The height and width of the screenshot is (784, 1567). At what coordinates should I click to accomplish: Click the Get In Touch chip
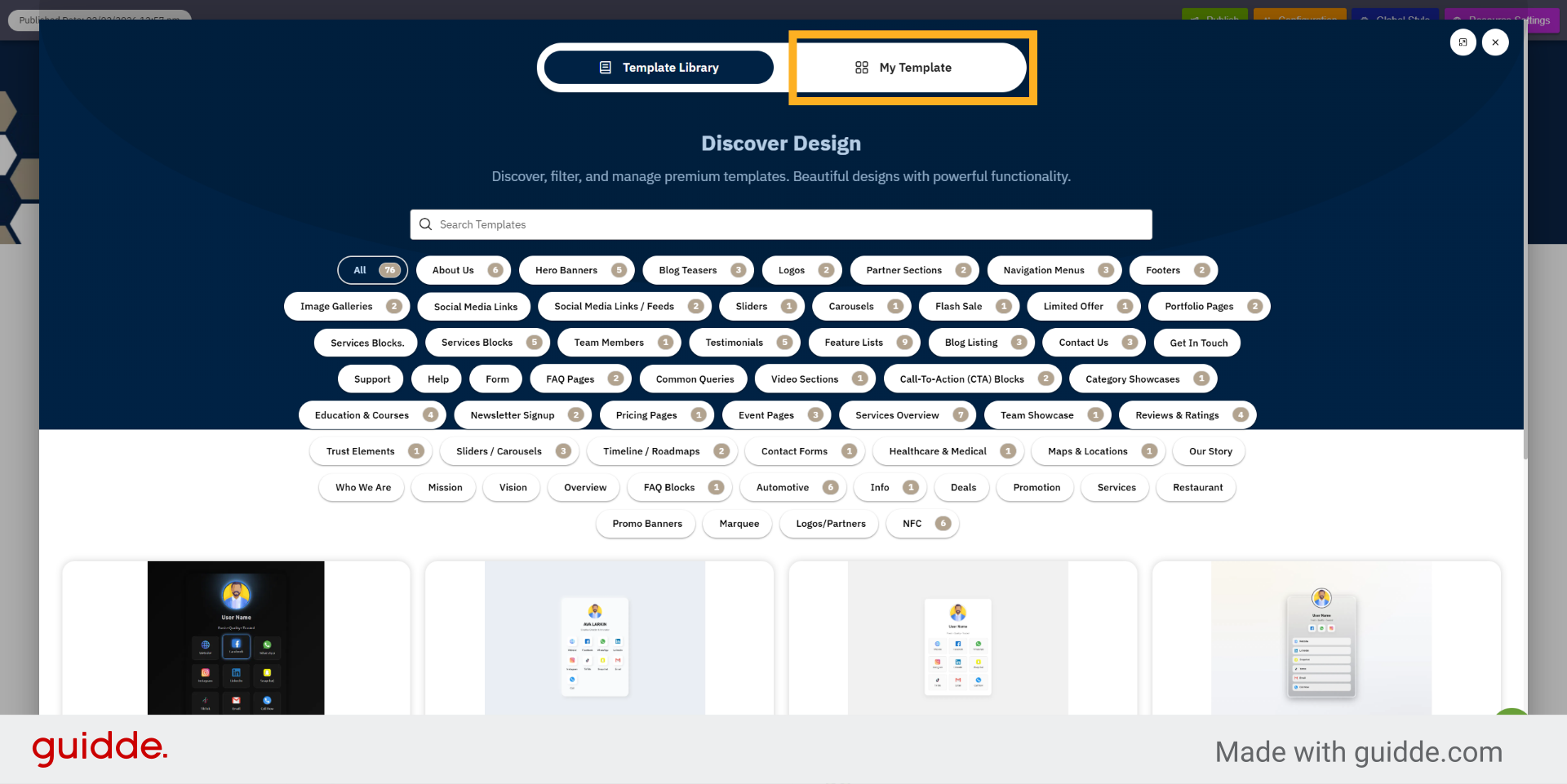pyautogui.click(x=1197, y=343)
